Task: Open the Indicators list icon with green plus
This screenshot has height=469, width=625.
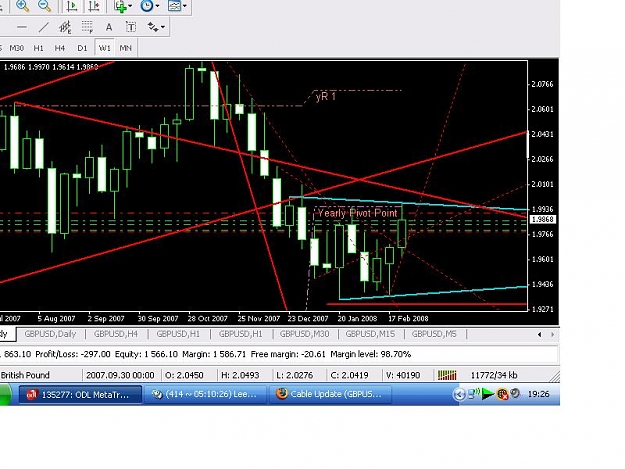Action: coord(120,6)
